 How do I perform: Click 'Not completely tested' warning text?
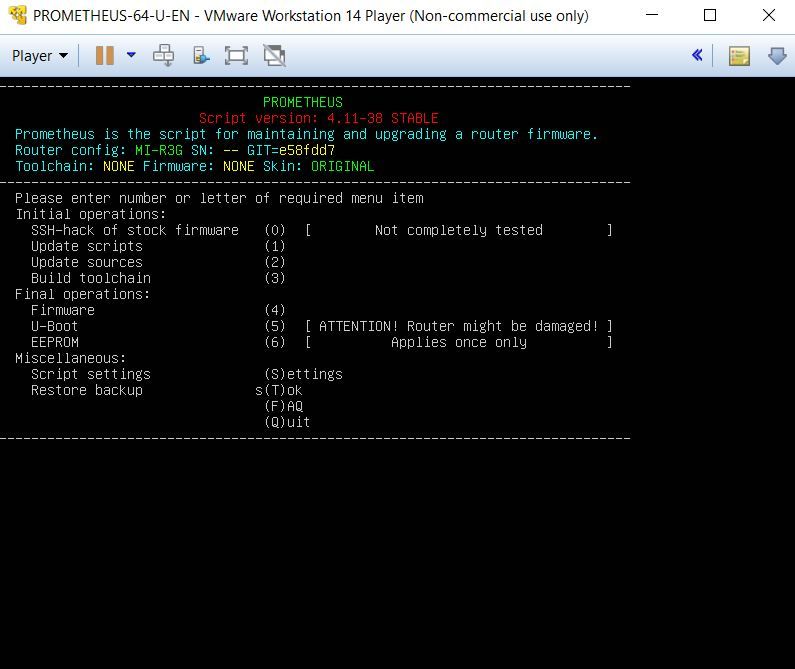pyautogui.click(x=459, y=230)
